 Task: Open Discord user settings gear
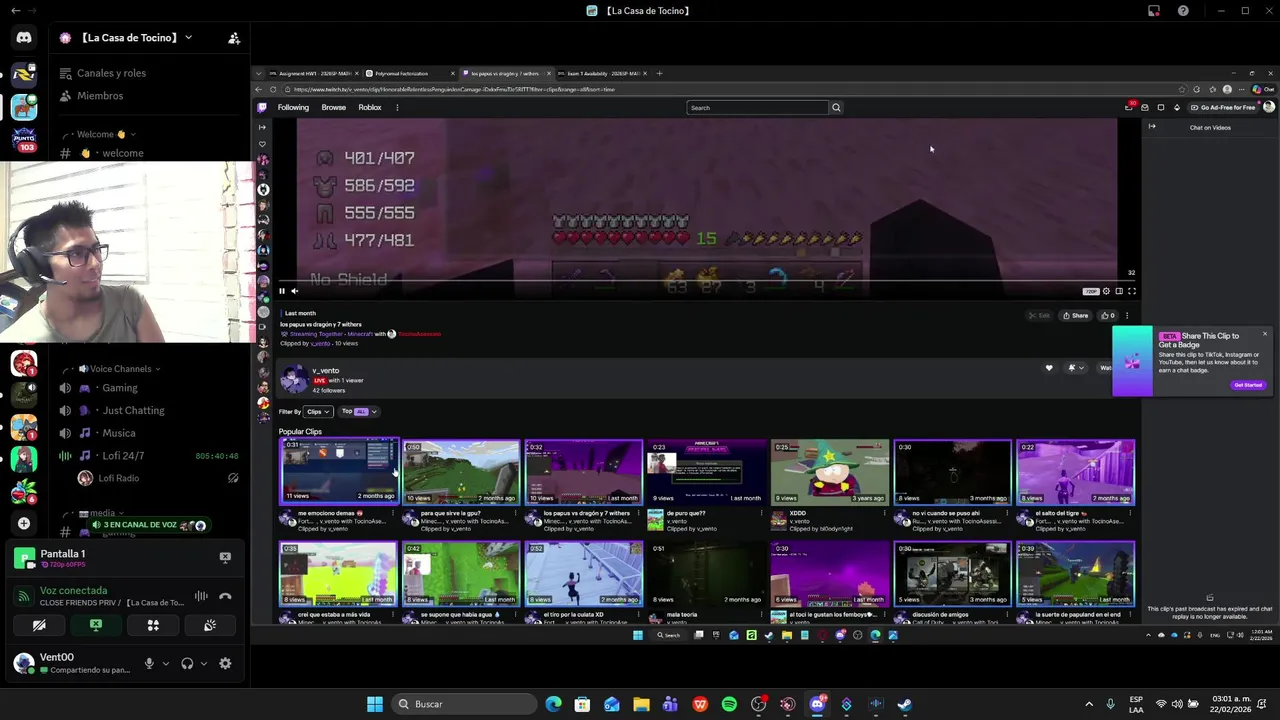pyautogui.click(x=225, y=663)
